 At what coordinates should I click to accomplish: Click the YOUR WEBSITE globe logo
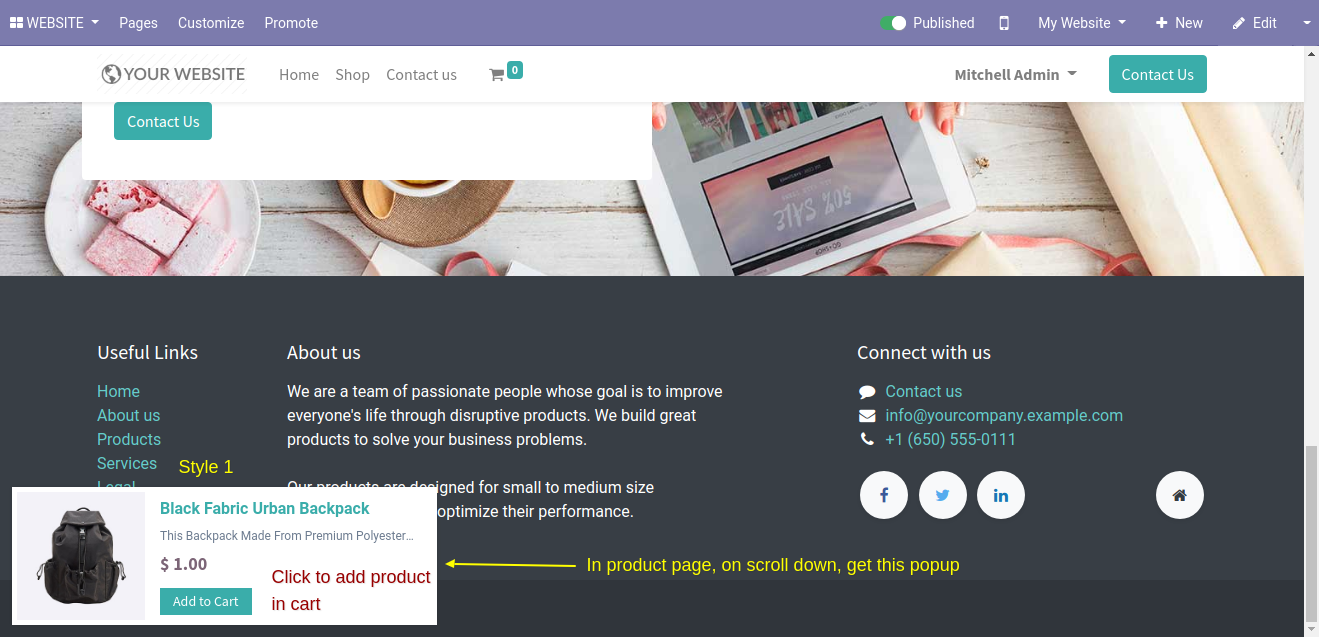173,74
